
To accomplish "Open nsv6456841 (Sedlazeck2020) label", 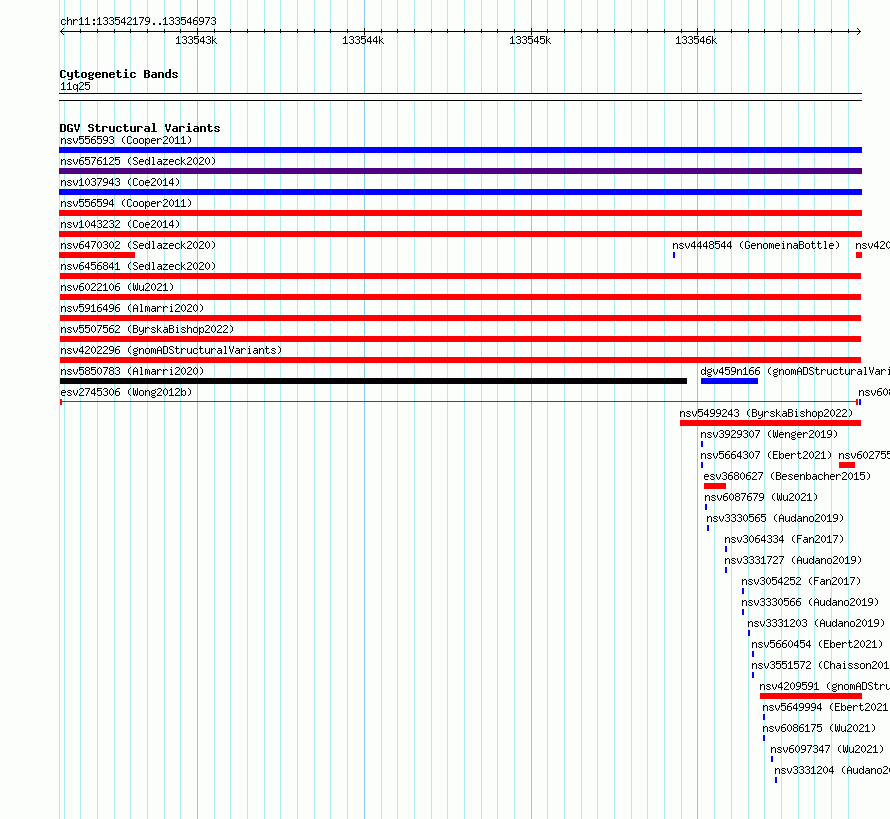I will pos(138,266).
